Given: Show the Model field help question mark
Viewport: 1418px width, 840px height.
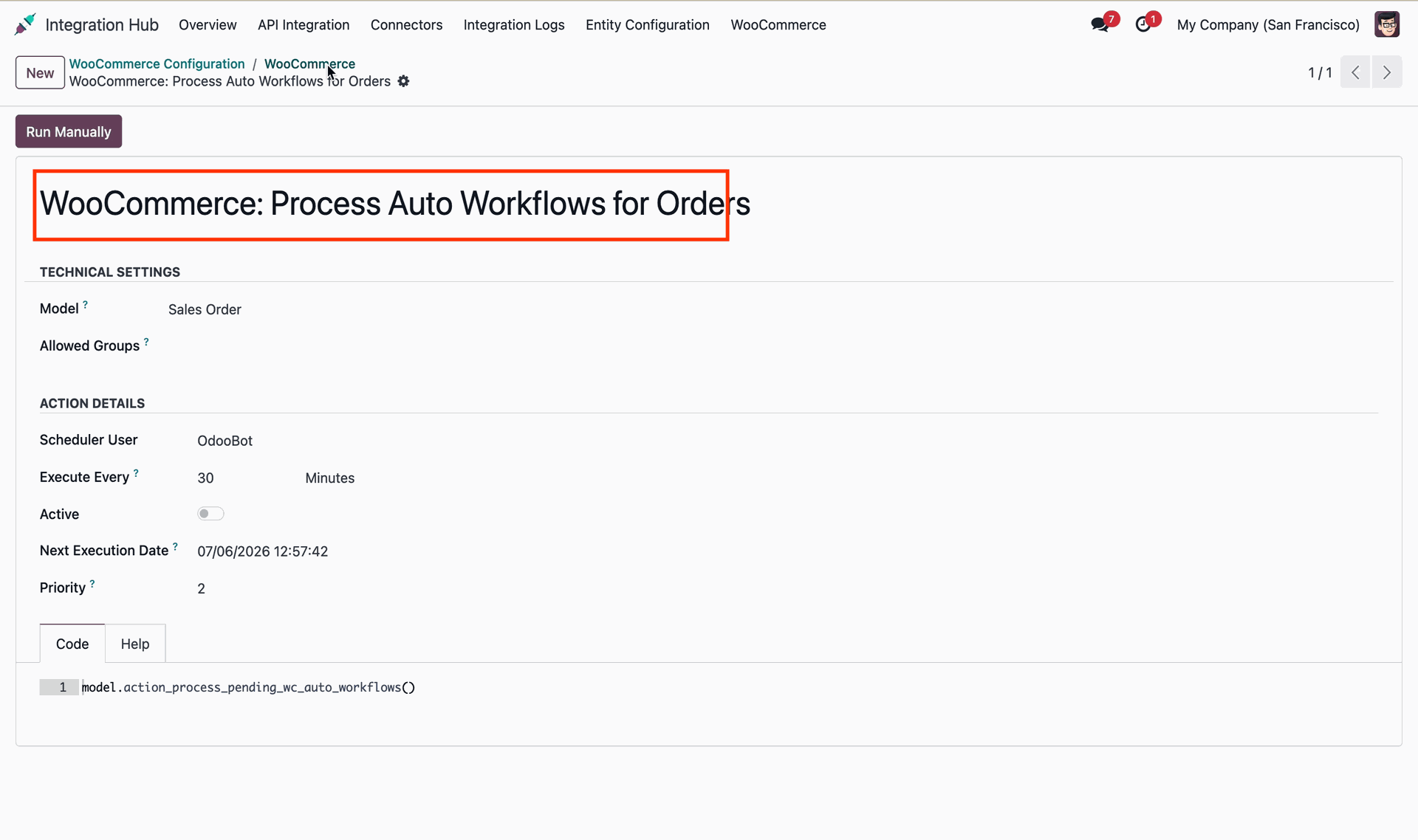Looking at the screenshot, I should 86,304.
